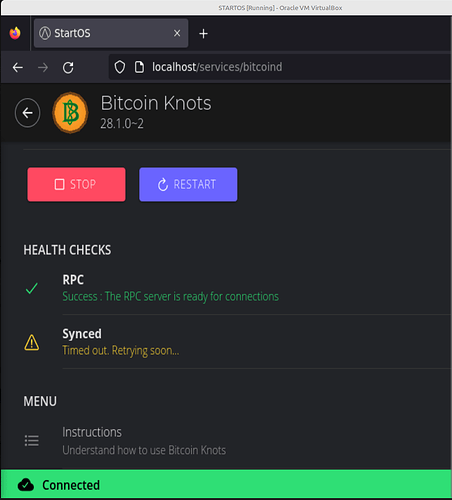Click the localhost/services/bitcoind address bar
This screenshot has height=500, width=452.
click(280, 67)
